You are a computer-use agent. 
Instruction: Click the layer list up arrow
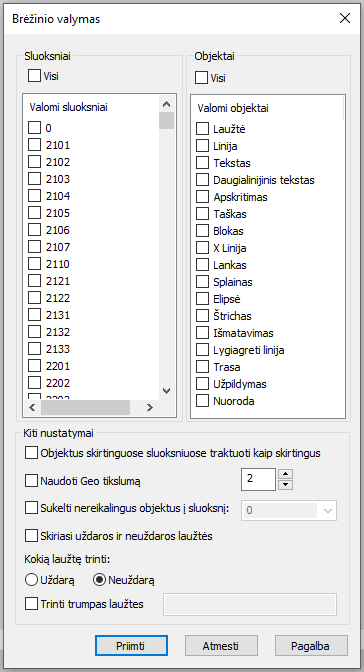click(x=166, y=104)
